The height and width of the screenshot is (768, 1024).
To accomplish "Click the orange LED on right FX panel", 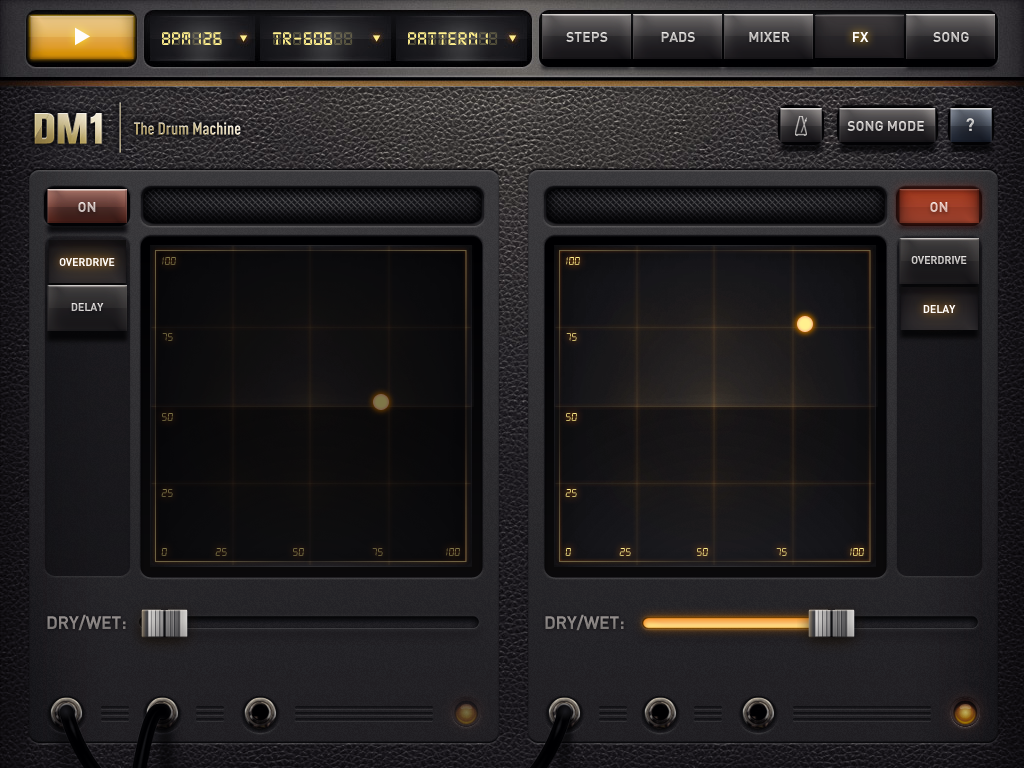I will click(964, 713).
